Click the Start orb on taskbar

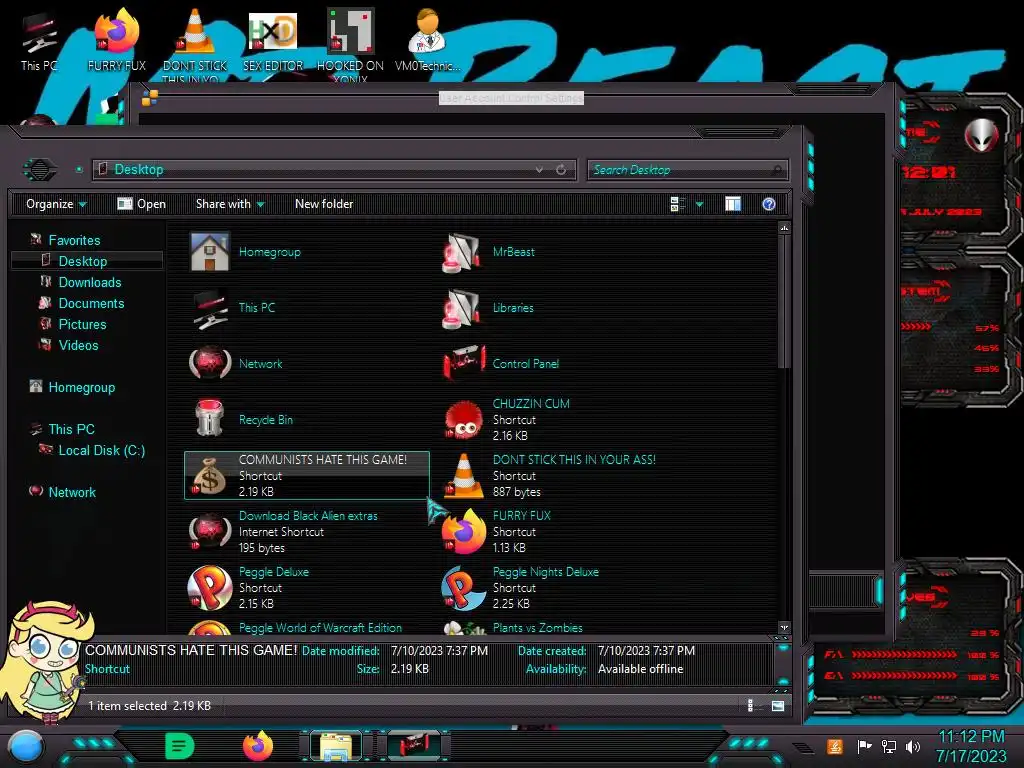(26, 746)
